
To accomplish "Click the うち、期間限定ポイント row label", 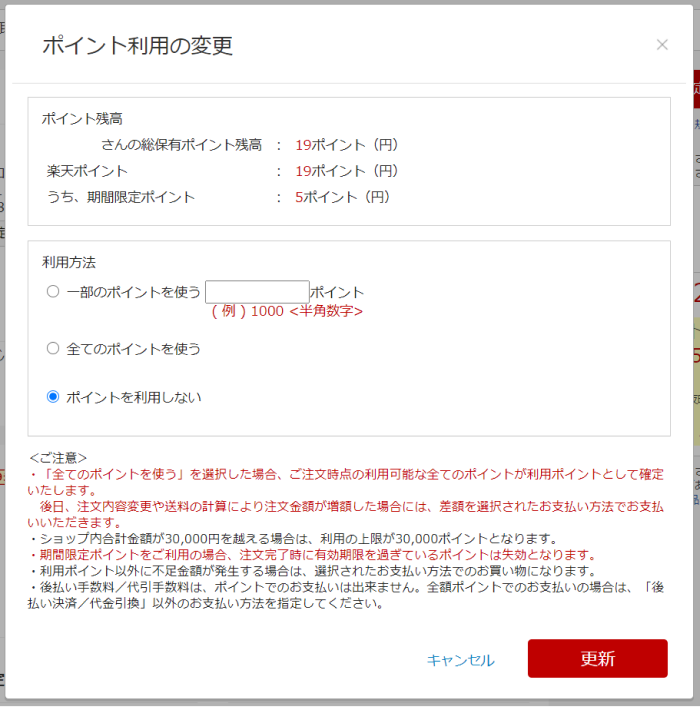I will click(x=121, y=197).
